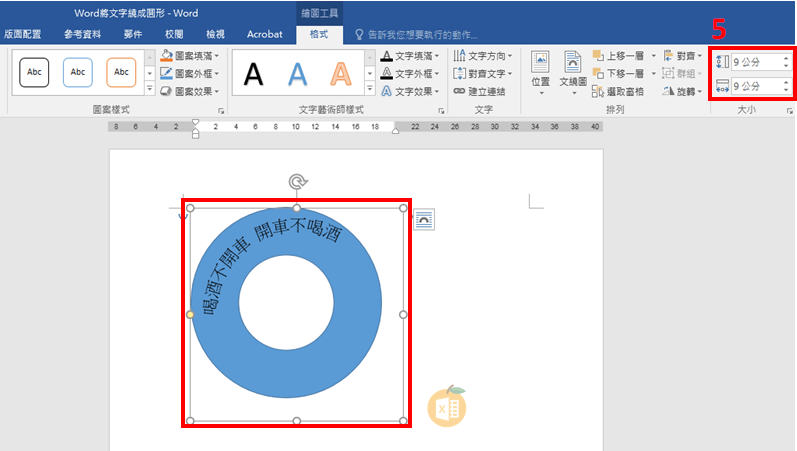Expand the shape styles gallery more arrow
Screen dimensions: 797x451
[150, 89]
